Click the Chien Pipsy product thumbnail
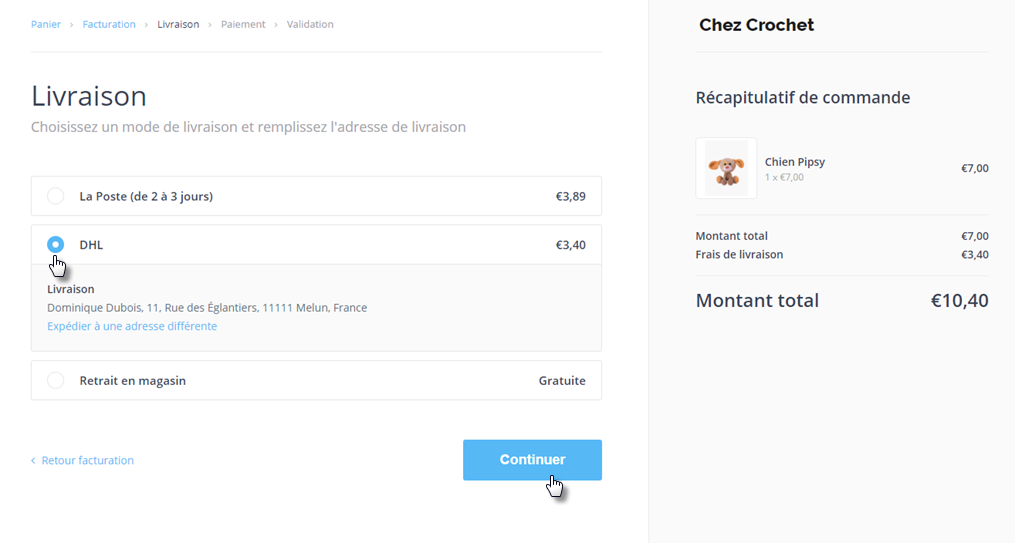1015x543 pixels. tap(726, 168)
